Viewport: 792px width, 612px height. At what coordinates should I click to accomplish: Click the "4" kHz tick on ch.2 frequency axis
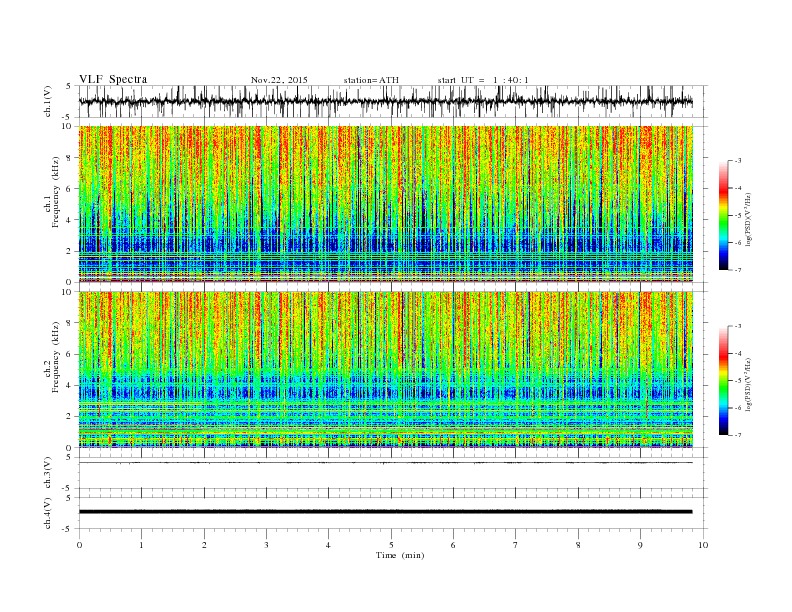tap(70, 385)
